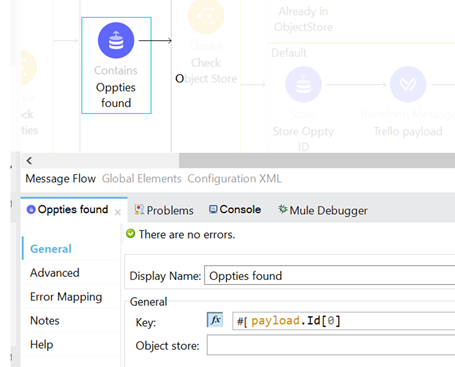Switch to the Console tab

(235, 209)
